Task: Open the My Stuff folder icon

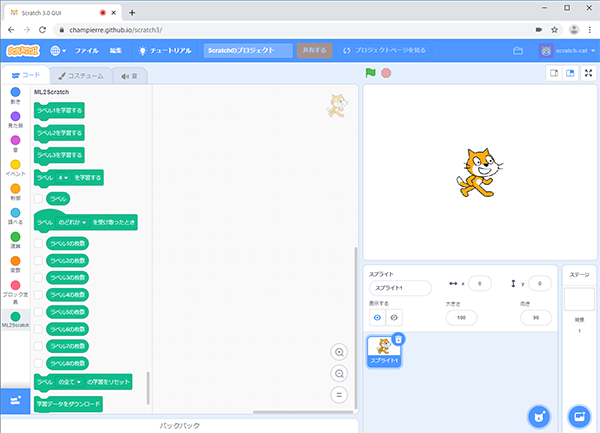Action: point(518,50)
